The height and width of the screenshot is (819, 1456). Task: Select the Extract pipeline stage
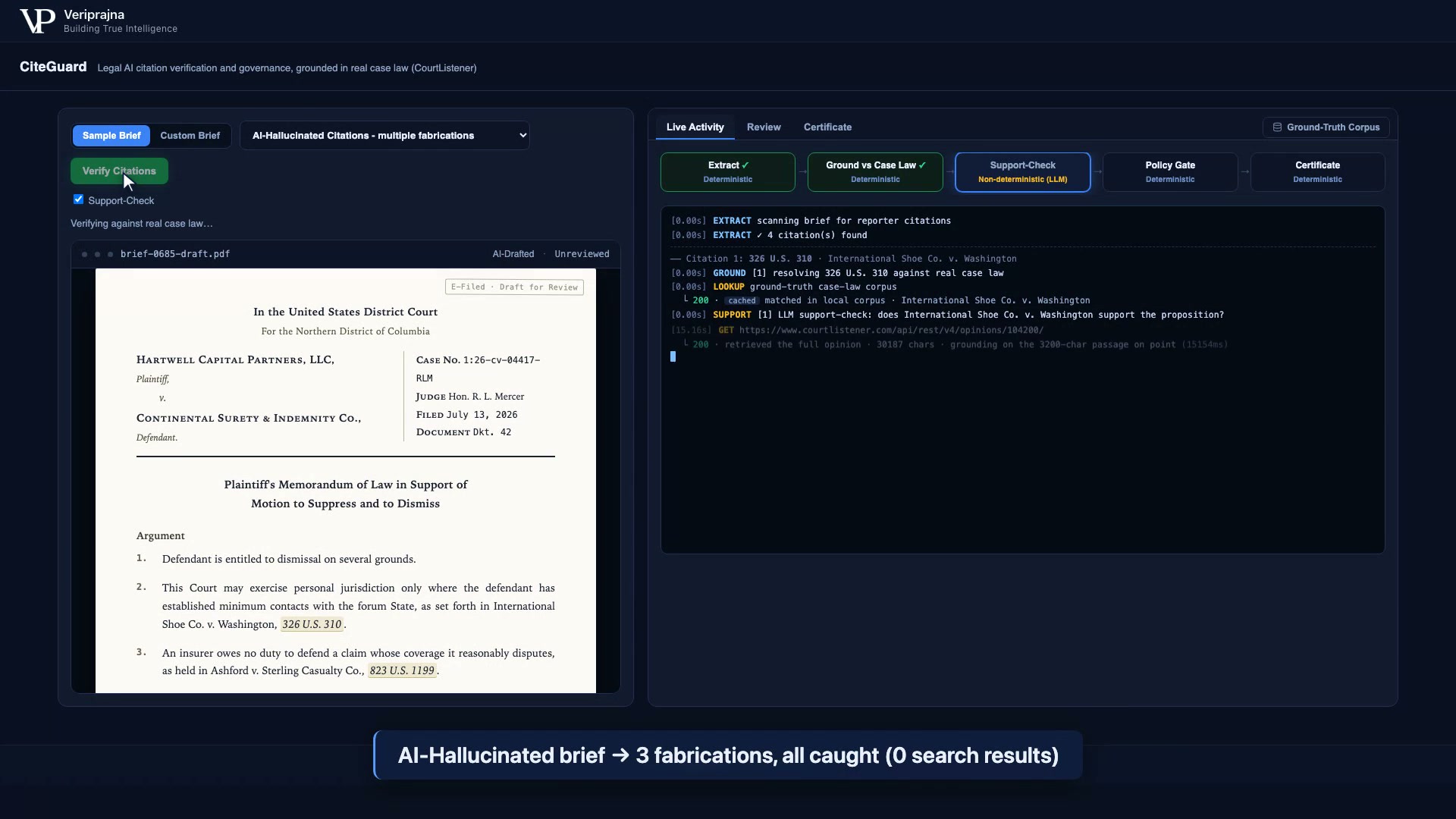tap(728, 172)
